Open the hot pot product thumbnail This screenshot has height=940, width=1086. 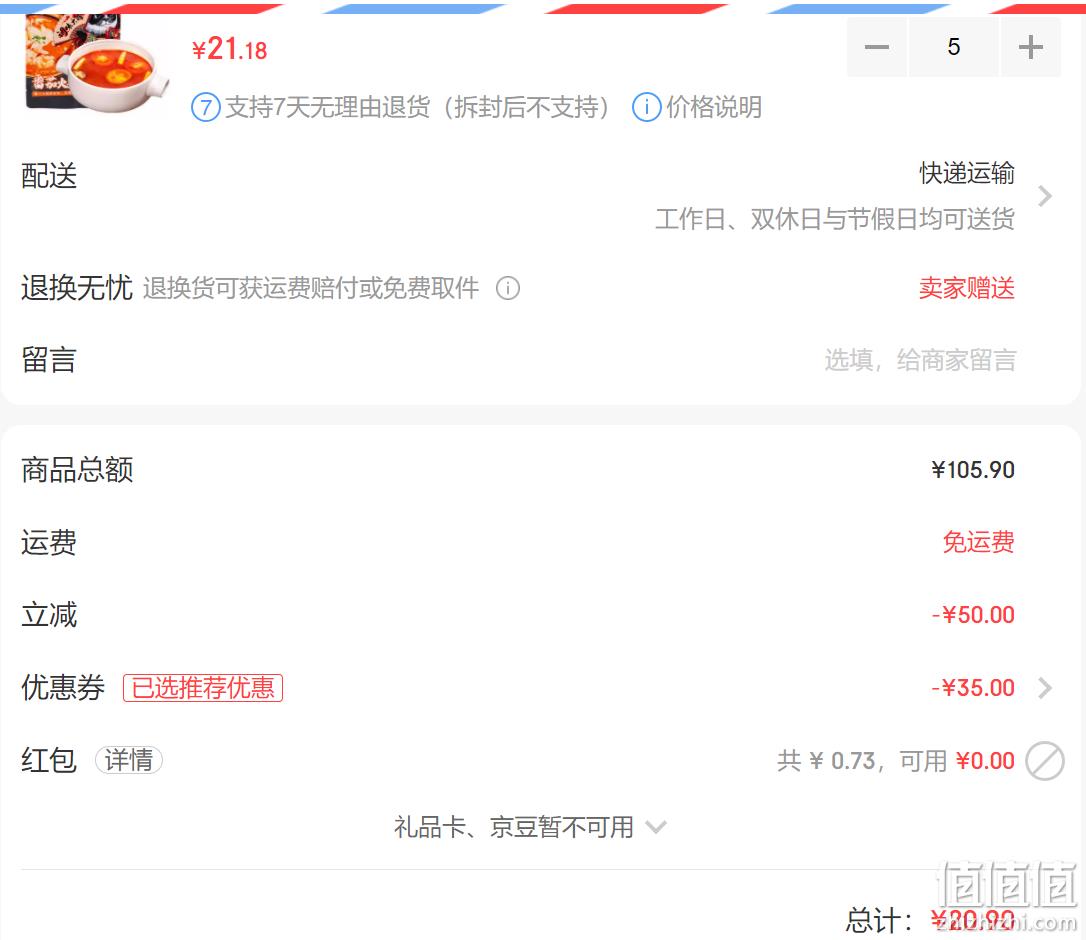click(96, 62)
